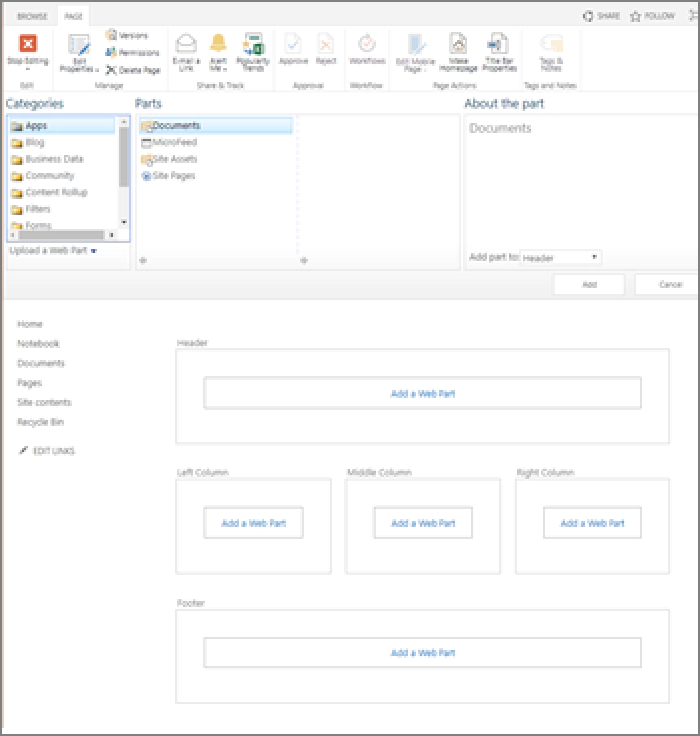Screen dimensions: 700x736
Task: Select the Blog category folder
Action: [x=28, y=142]
